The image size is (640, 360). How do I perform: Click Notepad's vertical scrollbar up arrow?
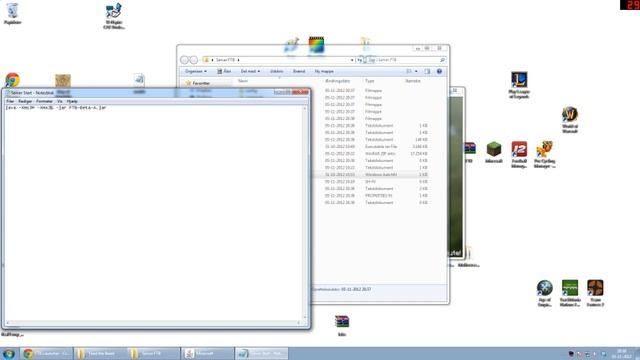pyautogui.click(x=305, y=108)
